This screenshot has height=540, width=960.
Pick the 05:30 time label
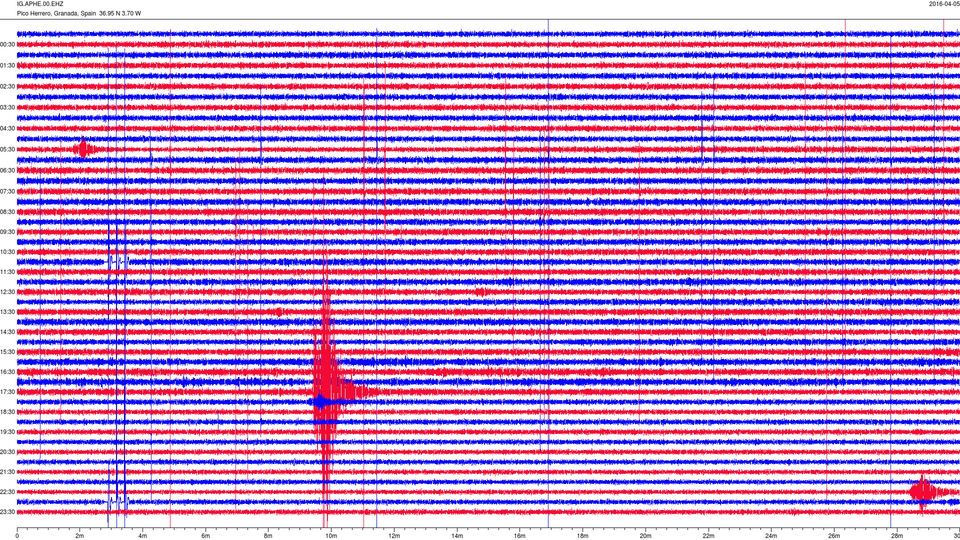tap(7, 149)
